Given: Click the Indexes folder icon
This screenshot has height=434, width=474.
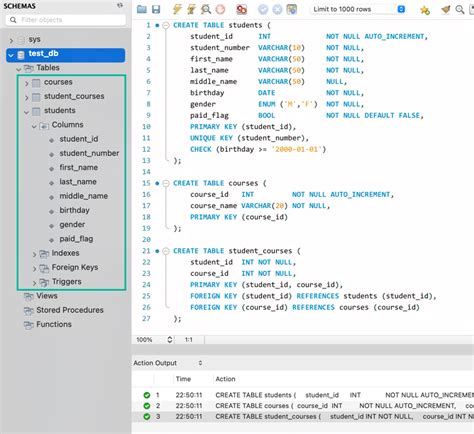Looking at the screenshot, I should point(44,254).
